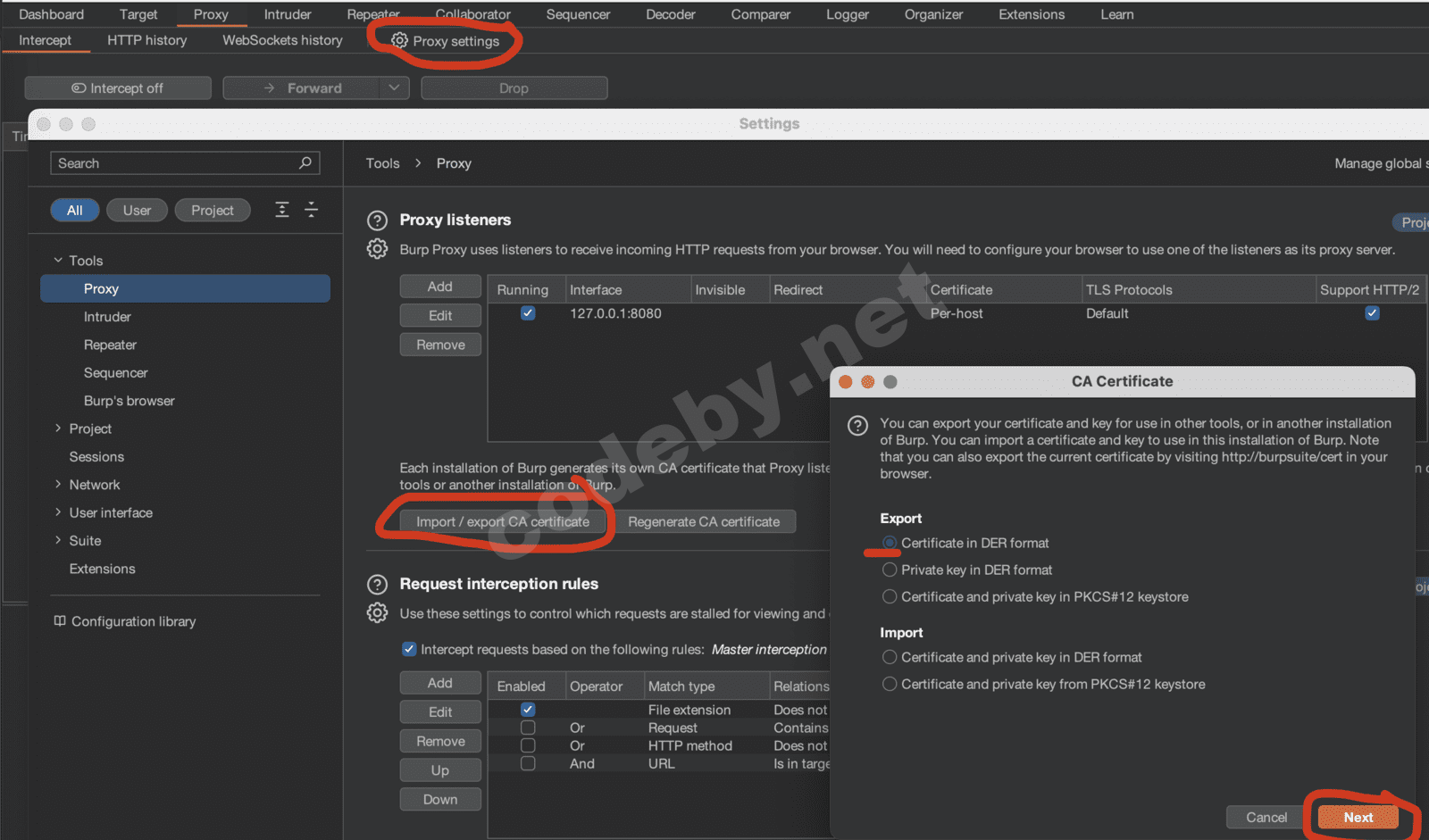Uncheck Running for listener 127.0.0.1:8080
Image resolution: width=1429 pixels, height=840 pixels.
528,313
